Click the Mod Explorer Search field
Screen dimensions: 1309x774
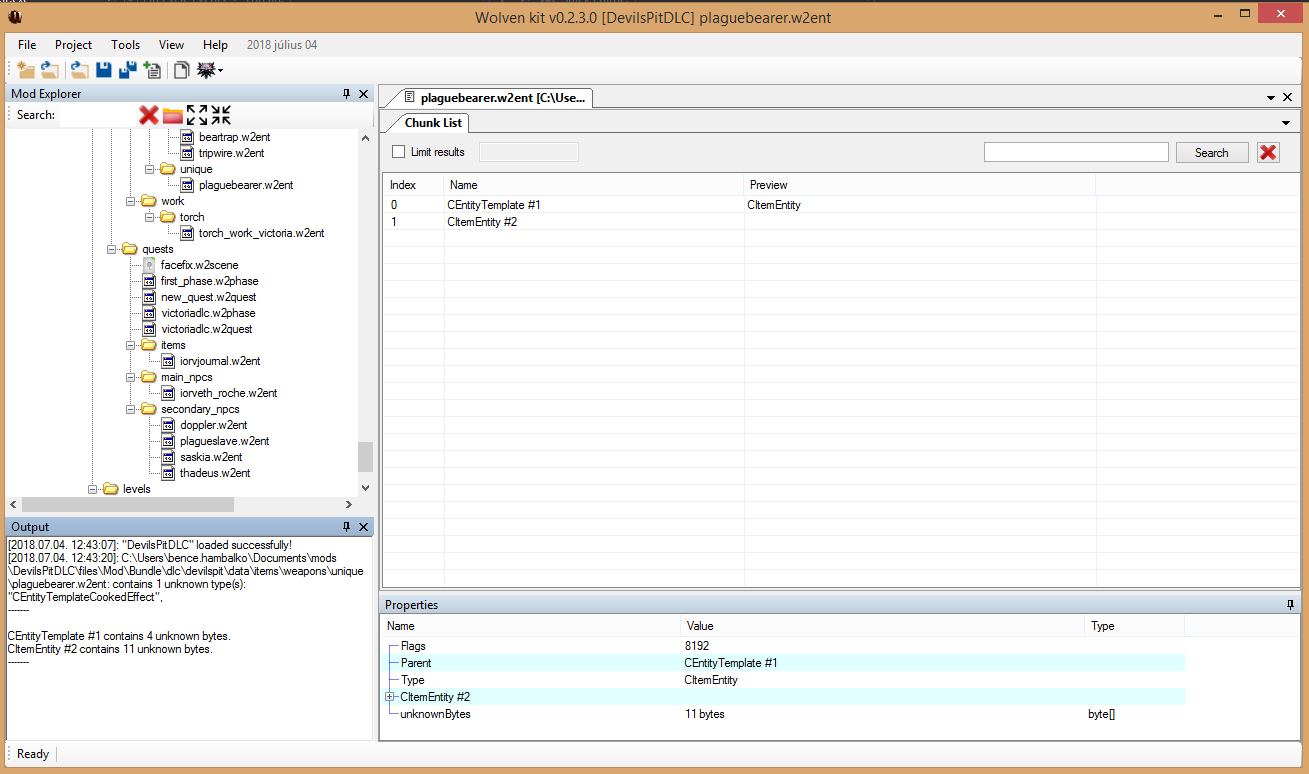(x=98, y=115)
